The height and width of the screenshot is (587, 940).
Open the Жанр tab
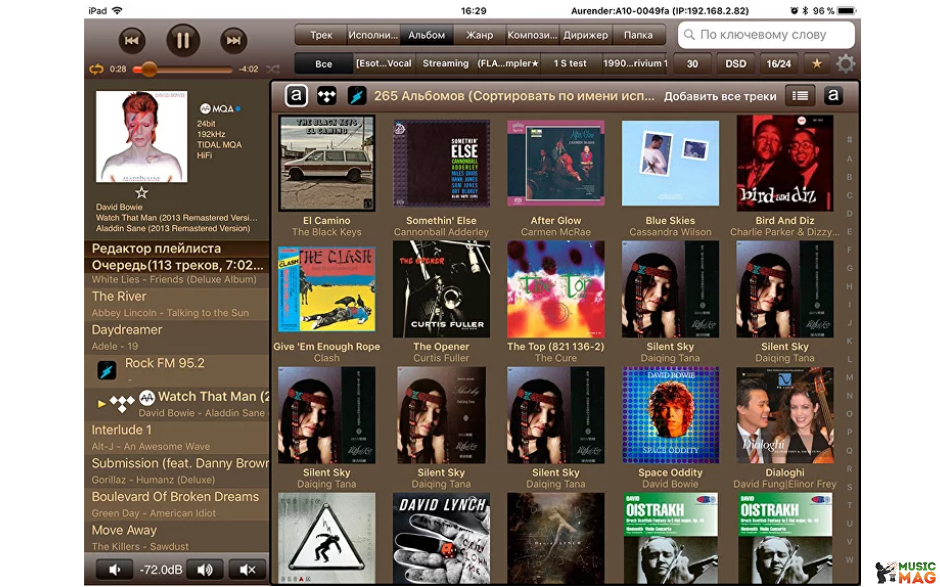pos(479,35)
